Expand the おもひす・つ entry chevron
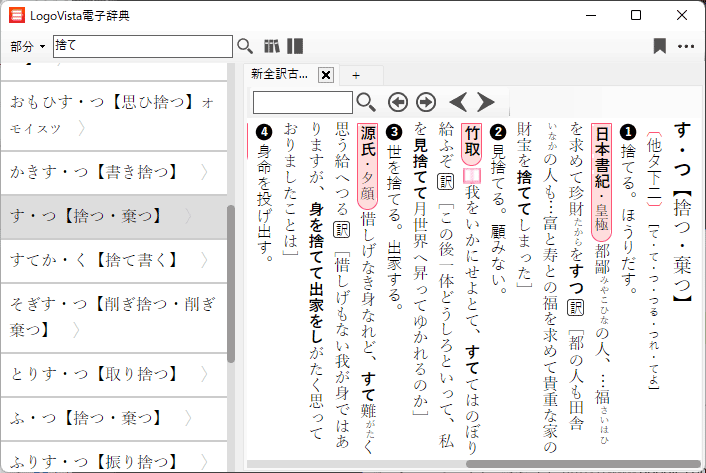 [x=79, y=128]
